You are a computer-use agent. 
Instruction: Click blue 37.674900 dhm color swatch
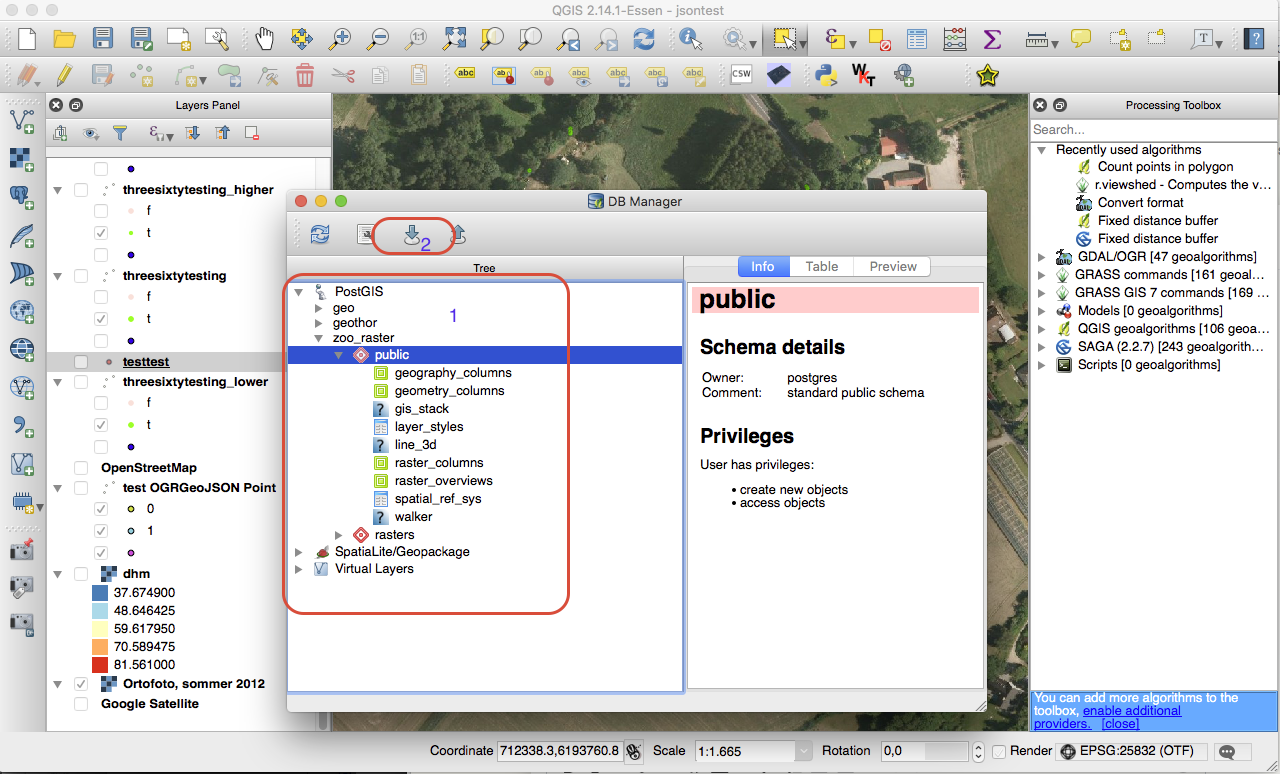coord(100,593)
